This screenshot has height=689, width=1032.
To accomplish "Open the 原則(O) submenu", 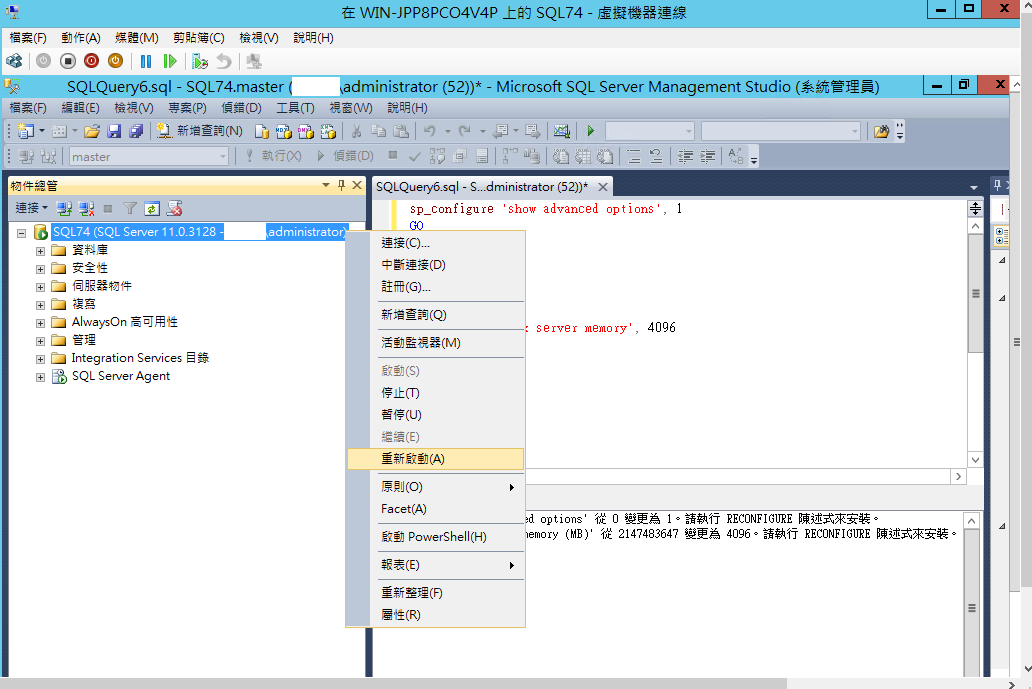I will click(x=435, y=487).
